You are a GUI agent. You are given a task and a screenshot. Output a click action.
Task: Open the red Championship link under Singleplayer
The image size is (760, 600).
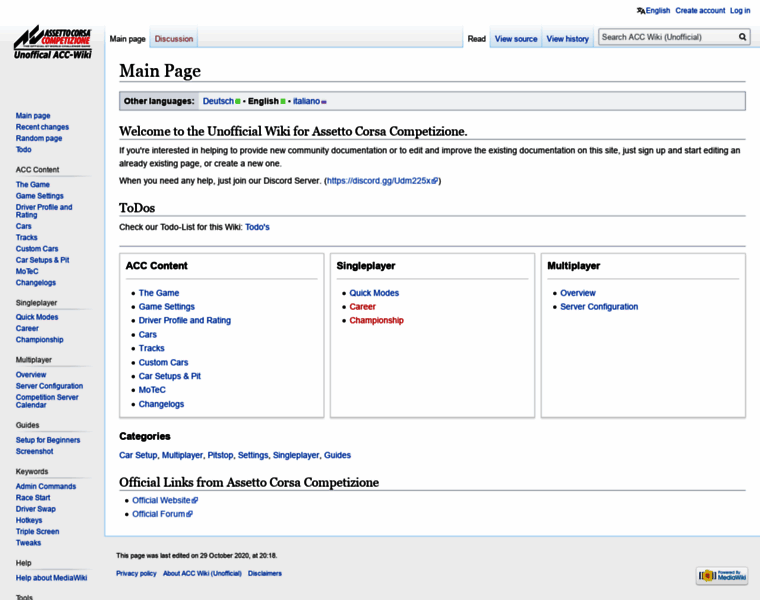pos(376,321)
